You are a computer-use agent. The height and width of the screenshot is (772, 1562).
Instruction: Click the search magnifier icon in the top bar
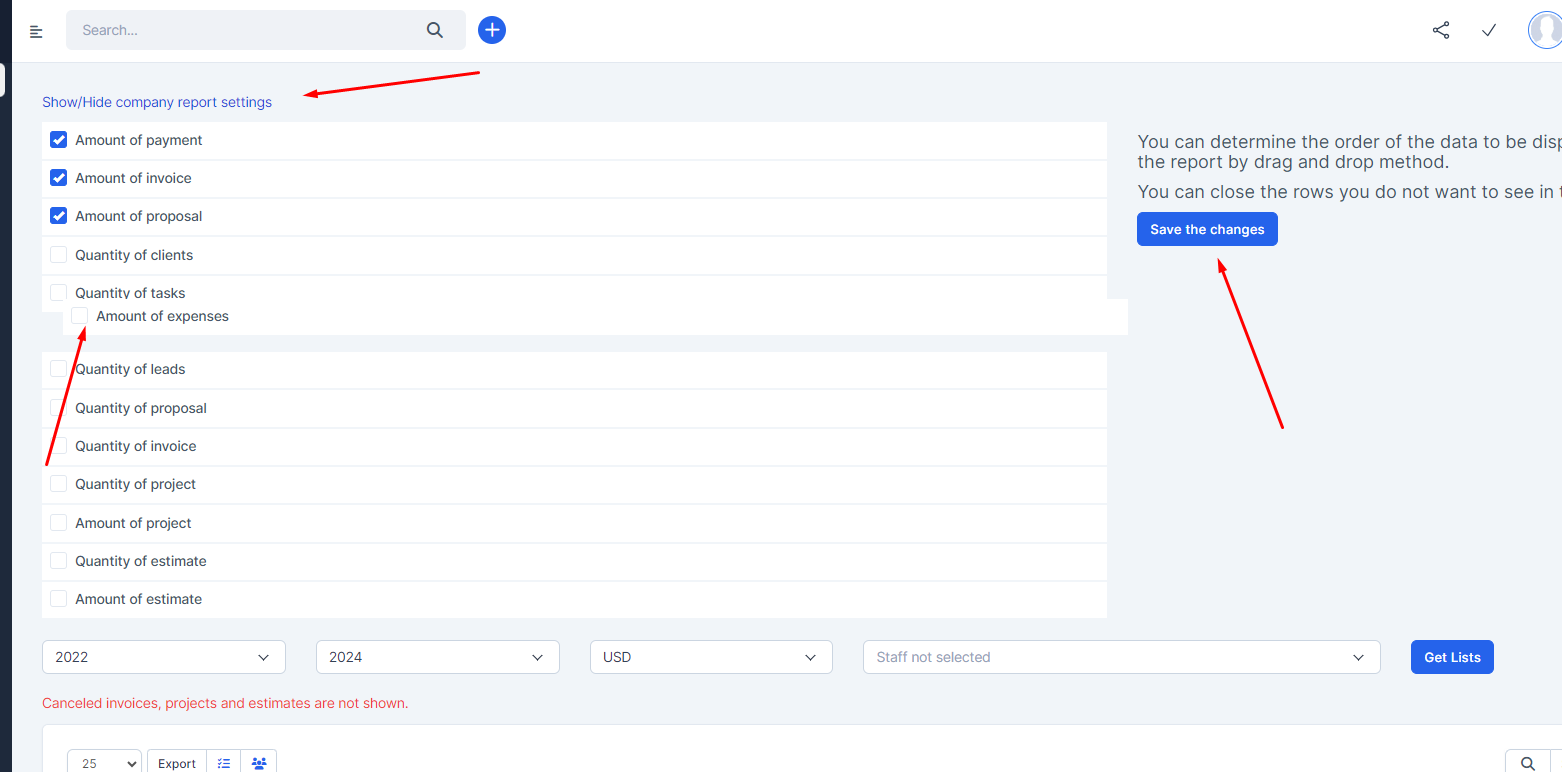tap(435, 30)
